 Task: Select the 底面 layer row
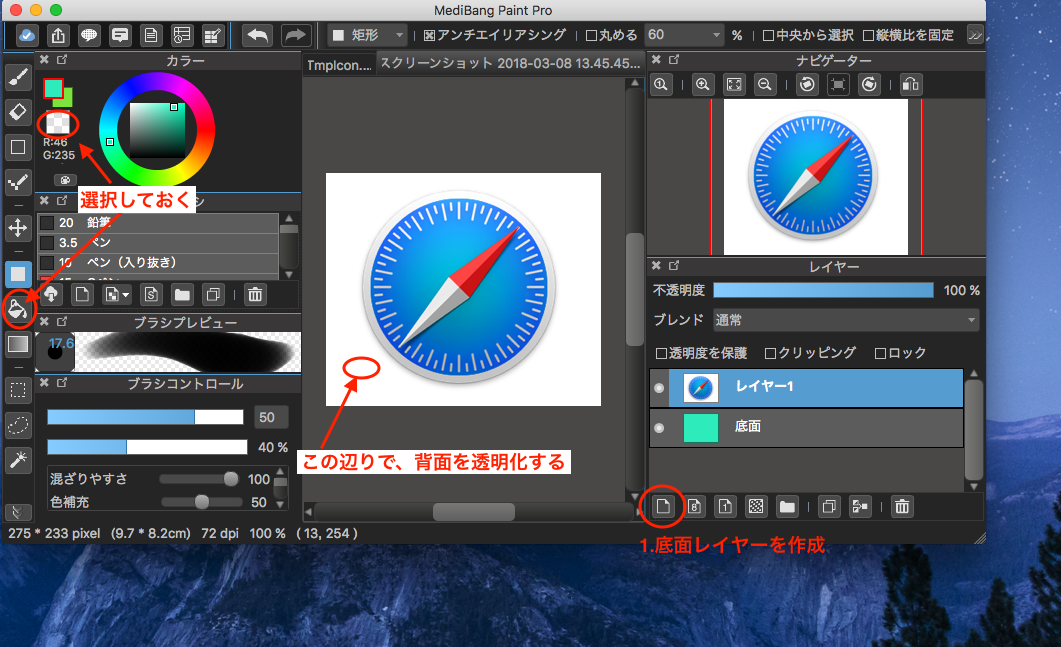(807, 427)
